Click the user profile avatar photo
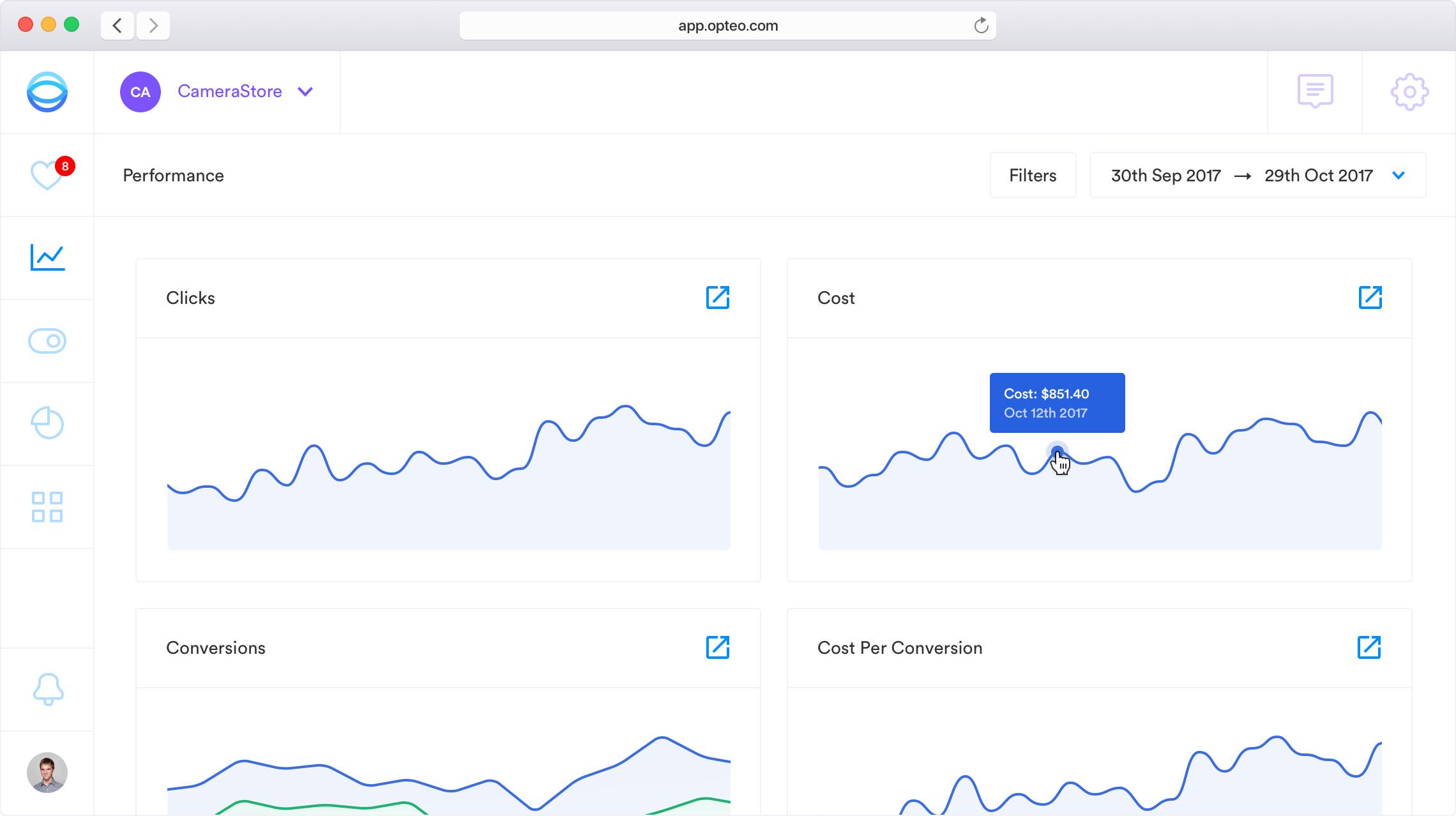 point(47,773)
